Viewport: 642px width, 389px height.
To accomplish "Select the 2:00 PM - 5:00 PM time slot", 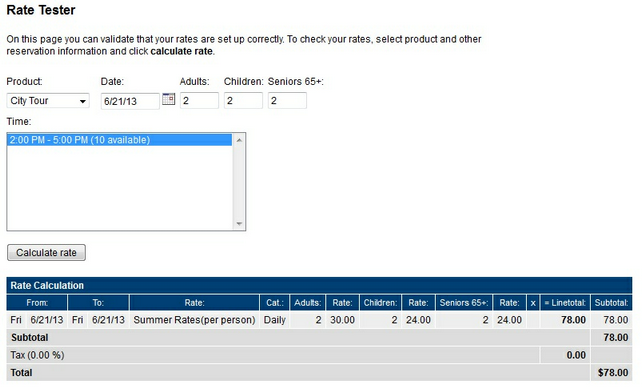I will (x=120, y=140).
